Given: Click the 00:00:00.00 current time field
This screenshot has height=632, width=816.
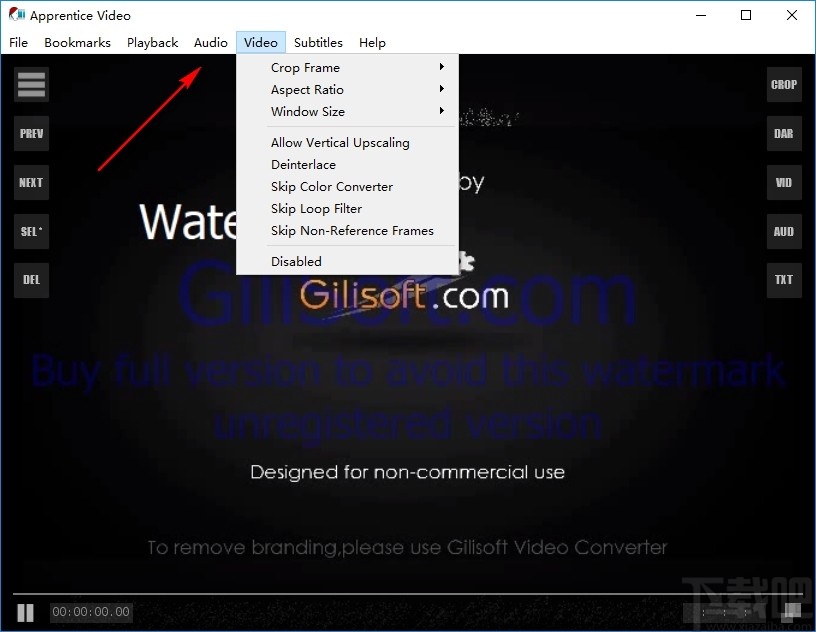Looking at the screenshot, I should point(91,612).
